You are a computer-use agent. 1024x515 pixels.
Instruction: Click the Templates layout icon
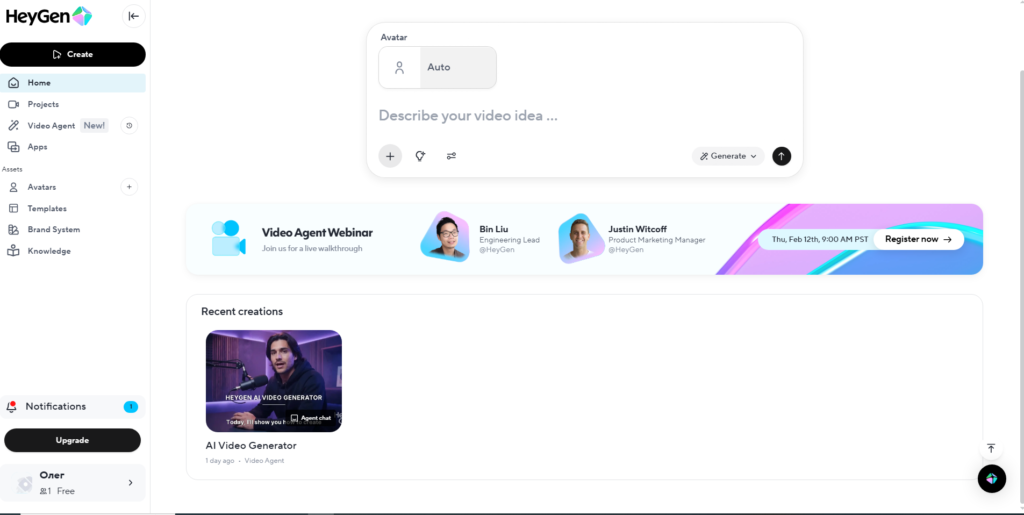coord(13,209)
